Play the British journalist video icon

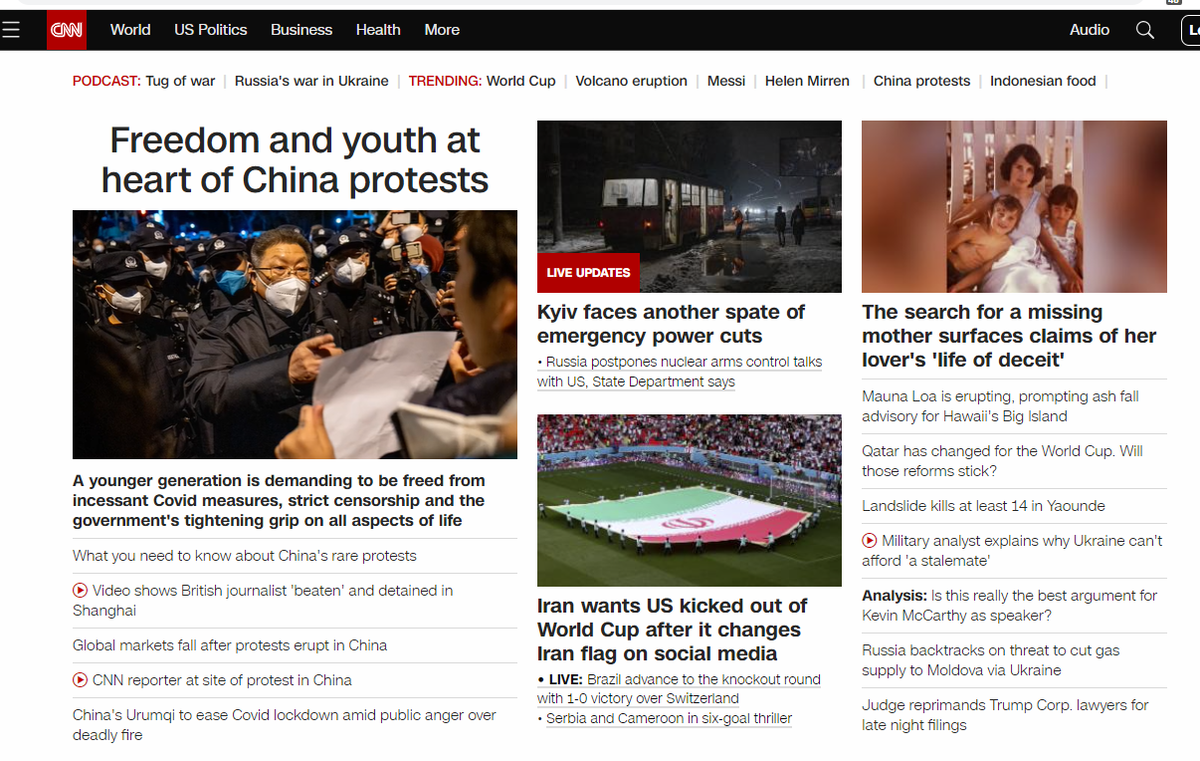(x=80, y=591)
